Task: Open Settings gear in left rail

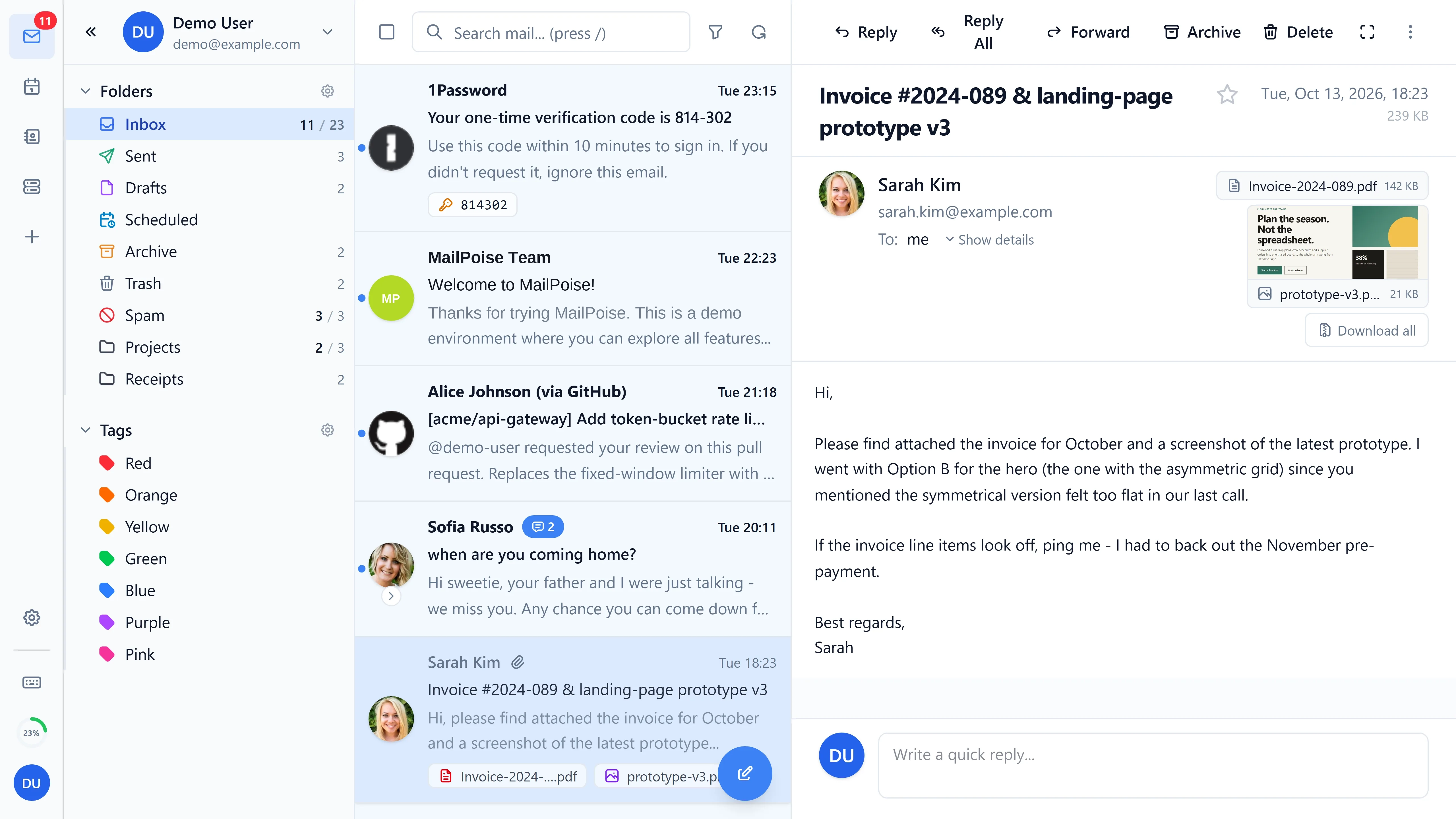Action: point(32,617)
